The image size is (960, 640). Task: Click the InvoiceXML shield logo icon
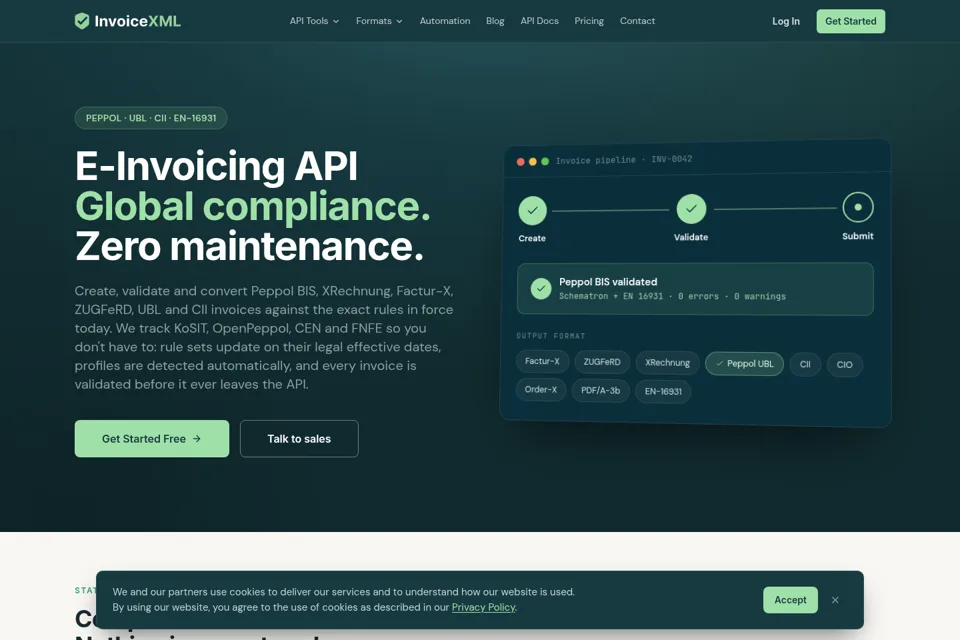tap(82, 21)
